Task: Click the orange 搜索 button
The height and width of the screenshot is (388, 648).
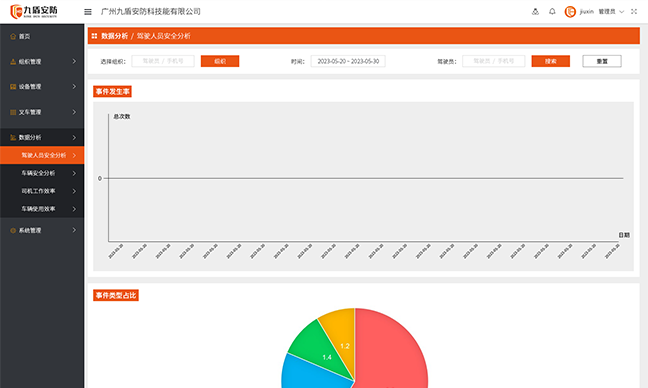Action: [x=550, y=61]
